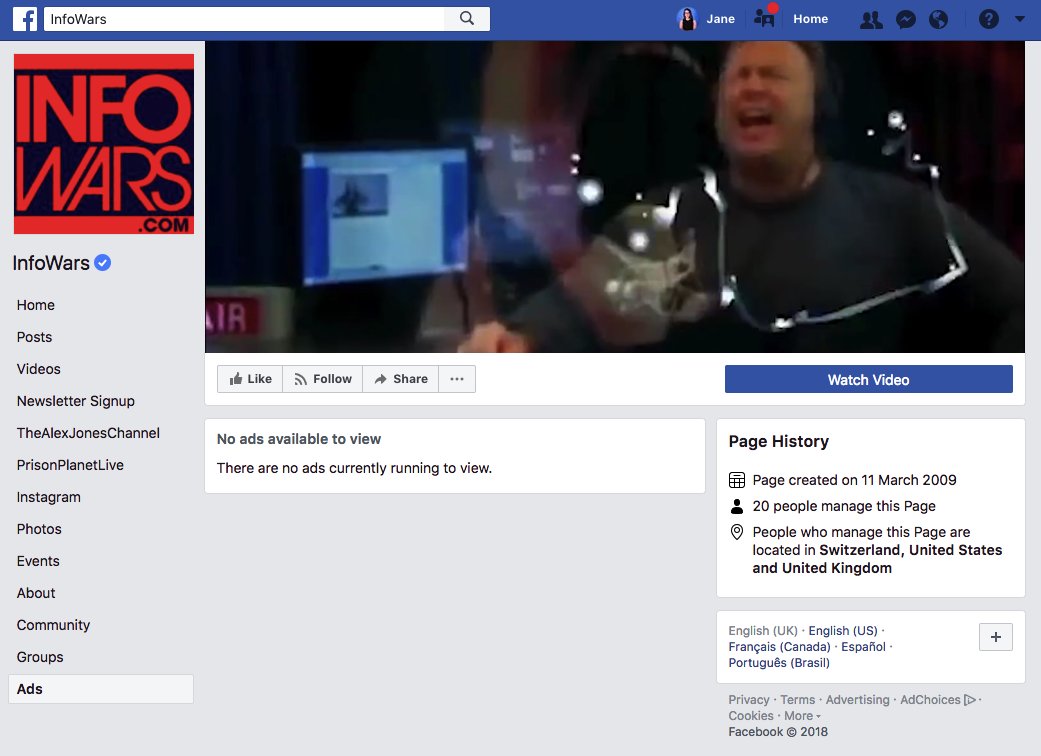Open Photos in page sidebar
The height and width of the screenshot is (756, 1041).
(x=39, y=529)
